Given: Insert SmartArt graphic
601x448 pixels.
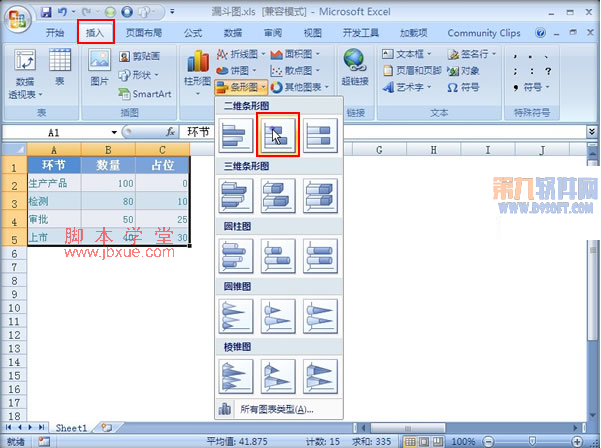Looking at the screenshot, I should pos(145,94).
